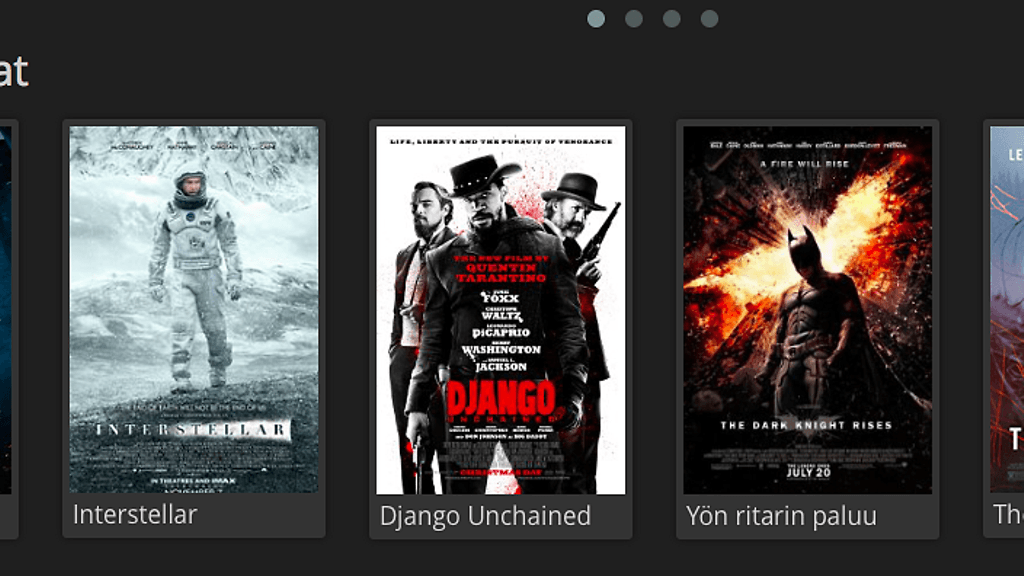Click the INTERSTELLAR wordmark on poster
Screen dimensions: 1024x576
[x=191, y=430]
